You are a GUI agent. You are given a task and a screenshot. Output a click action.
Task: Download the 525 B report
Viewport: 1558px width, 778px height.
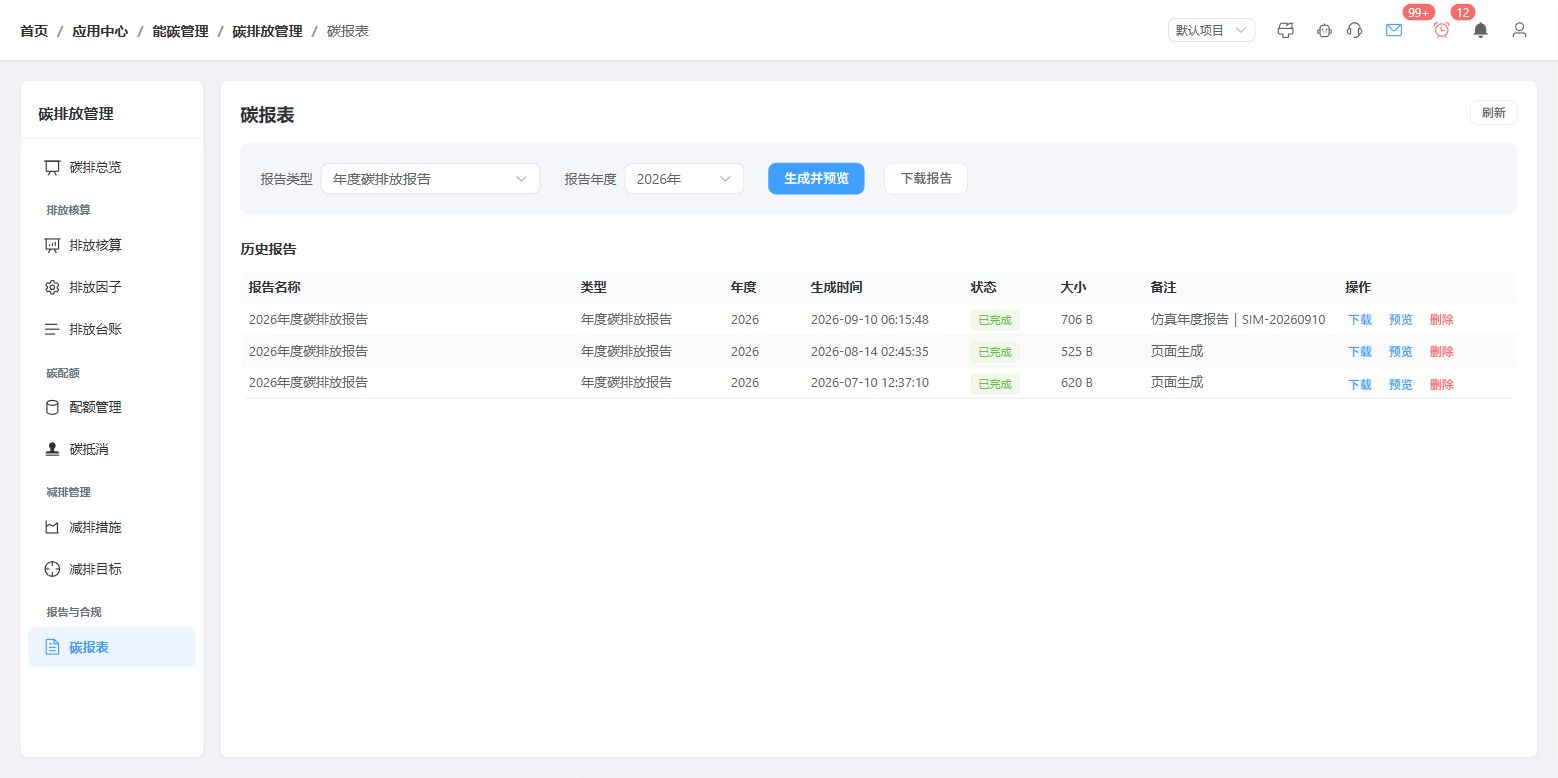[1360, 352]
